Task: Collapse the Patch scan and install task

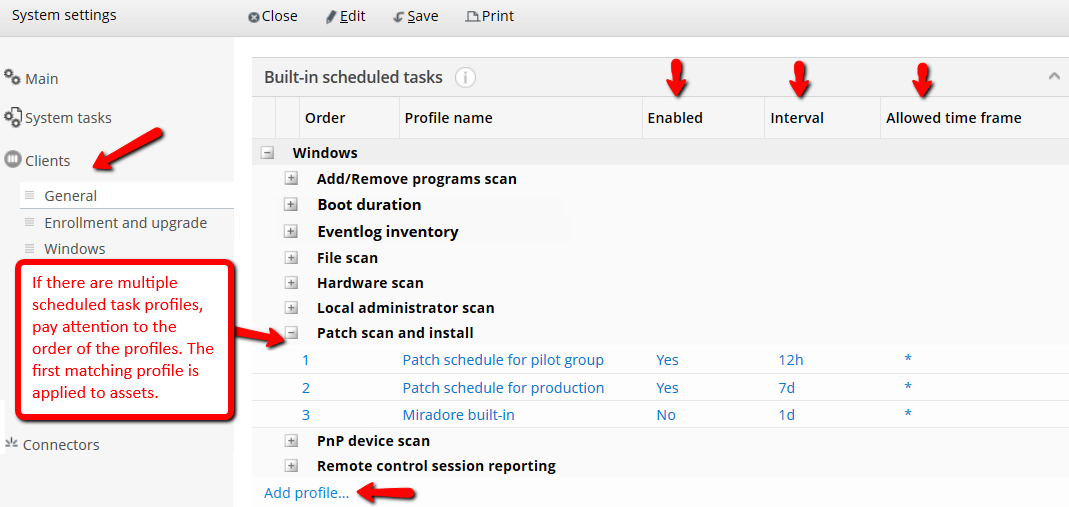Action: 291,333
